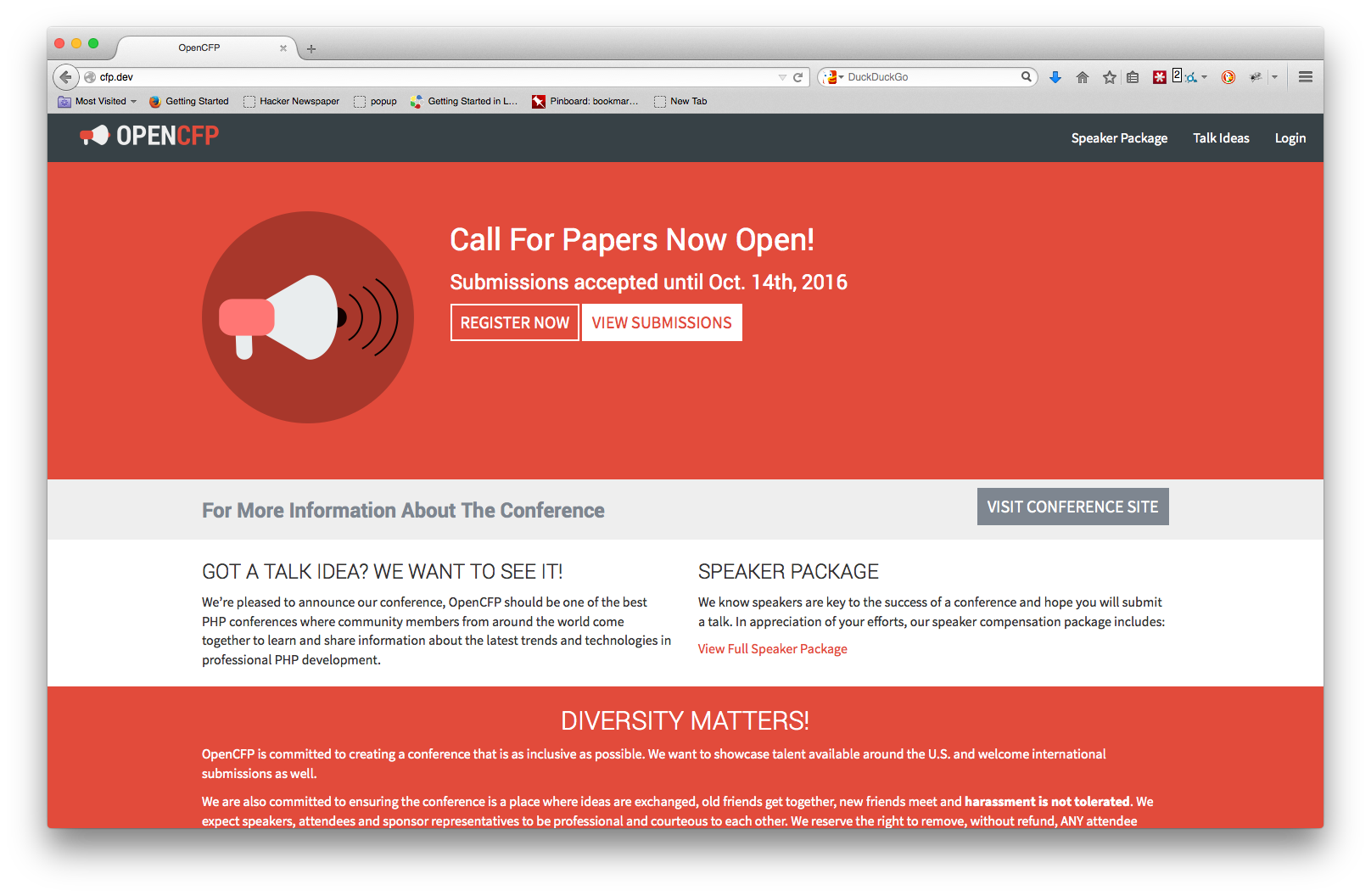Open the Hacker Newspaper bookmark
The image size is (1371, 896).
click(x=291, y=101)
